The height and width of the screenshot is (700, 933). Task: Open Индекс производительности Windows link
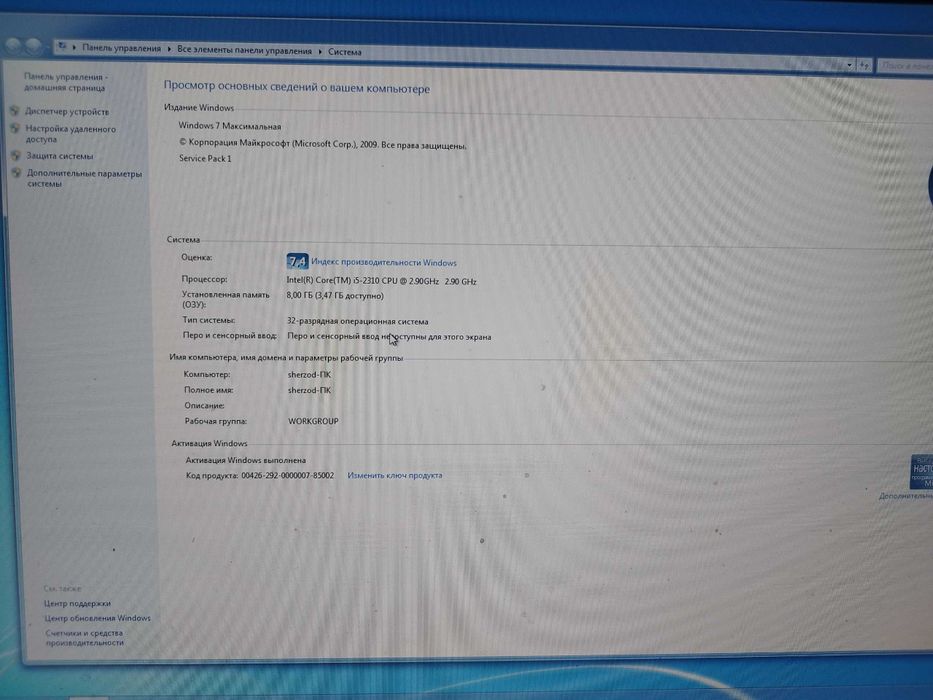coord(384,262)
